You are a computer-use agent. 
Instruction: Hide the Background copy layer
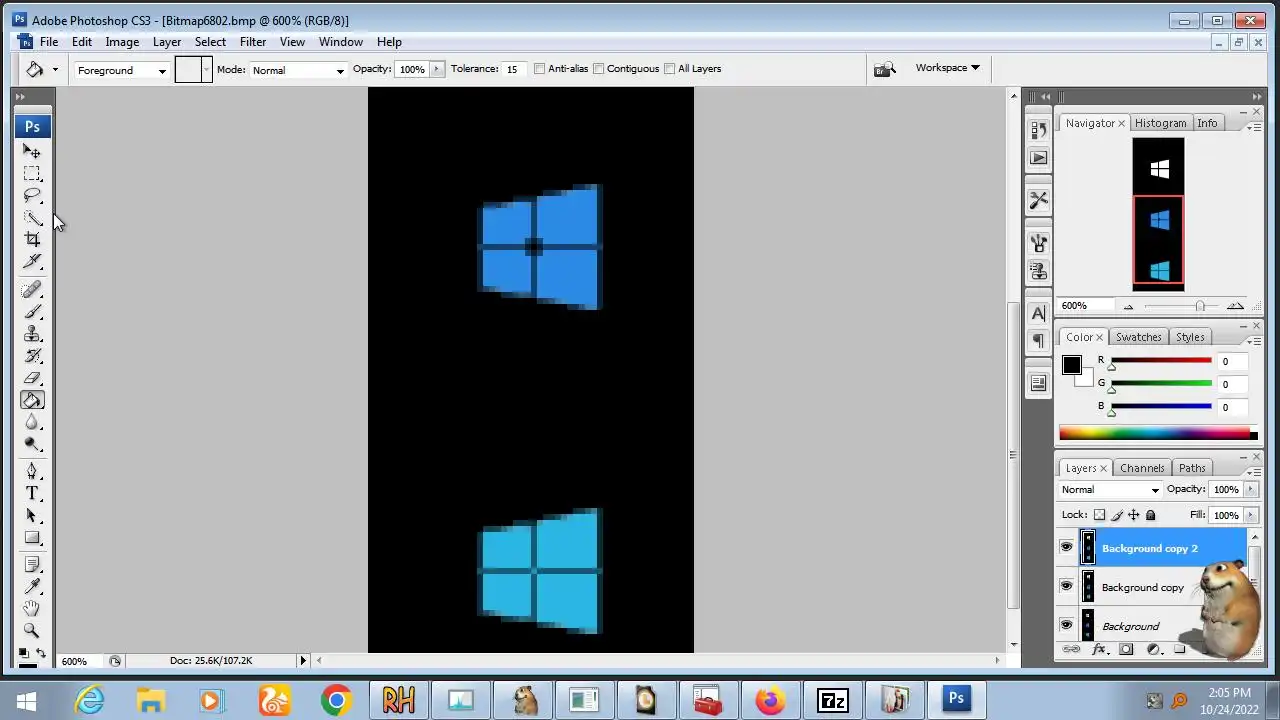[x=1066, y=587]
